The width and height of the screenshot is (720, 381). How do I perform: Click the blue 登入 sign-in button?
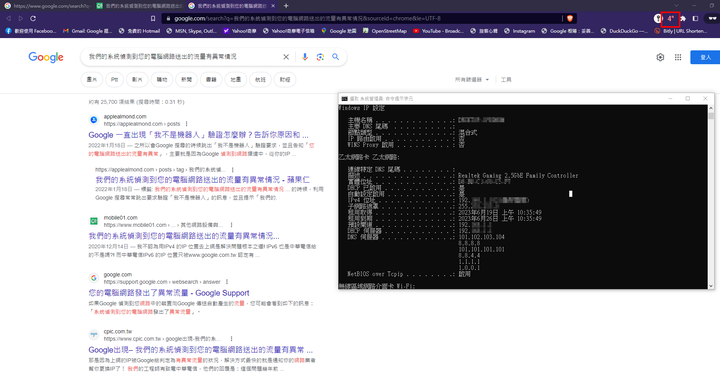[705, 57]
